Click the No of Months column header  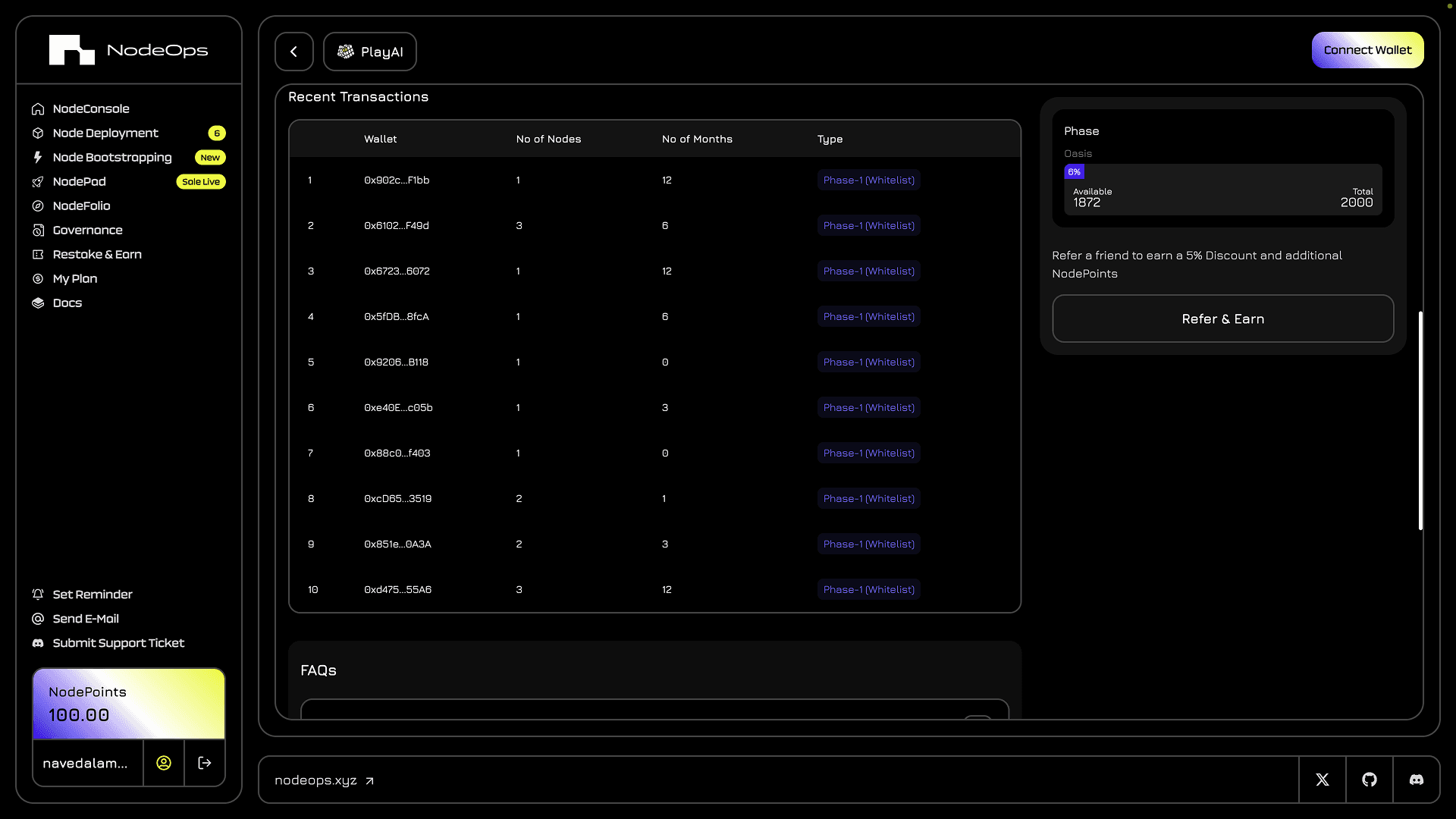tap(697, 140)
